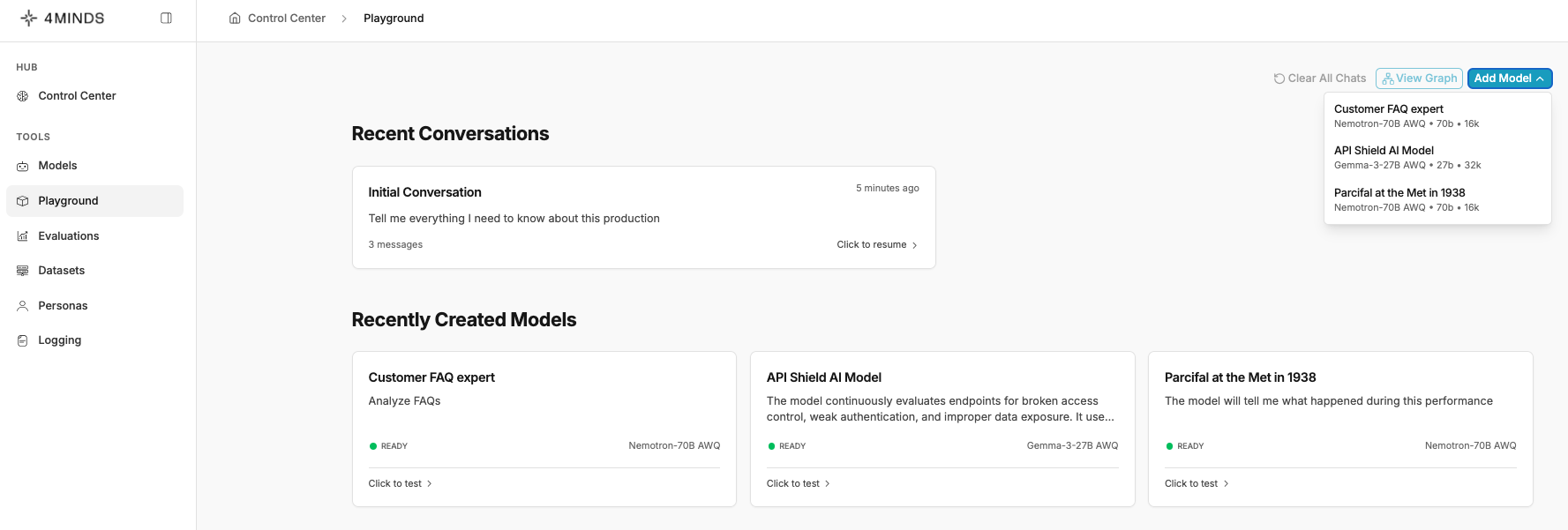Screen dimensions: 1568x530
Task: Click the Control Center sidebar icon
Action: 23,96
